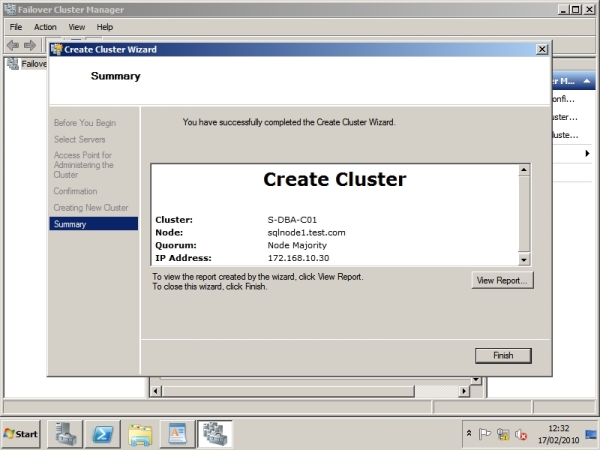Screen dimensions: 600x450
Task: Click the Create Cluster Wizard title icon
Action: (x=56, y=49)
